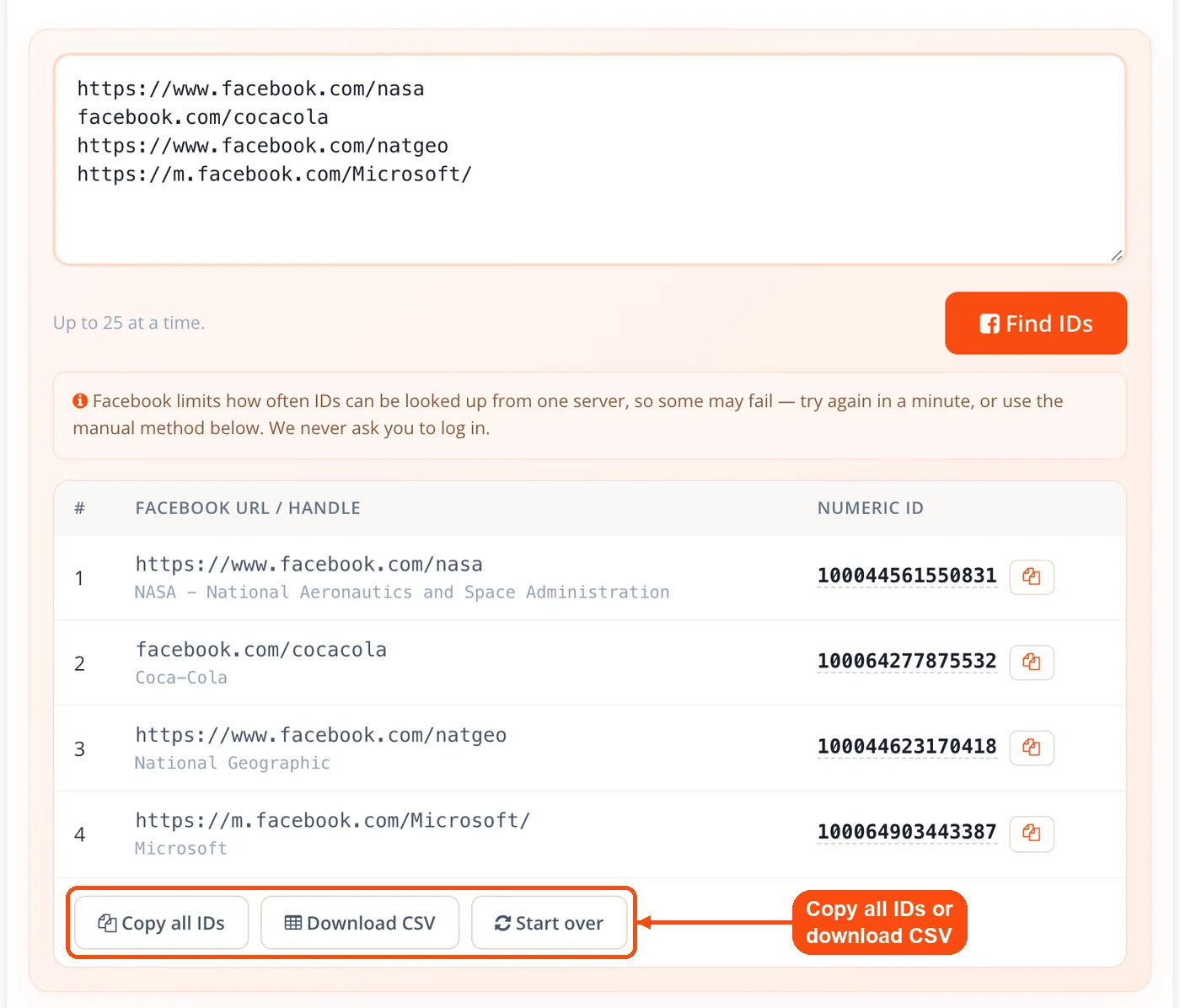Select numeric ID 100064277875532
Image resolution: width=1180 pixels, height=1008 pixels.
click(x=907, y=661)
